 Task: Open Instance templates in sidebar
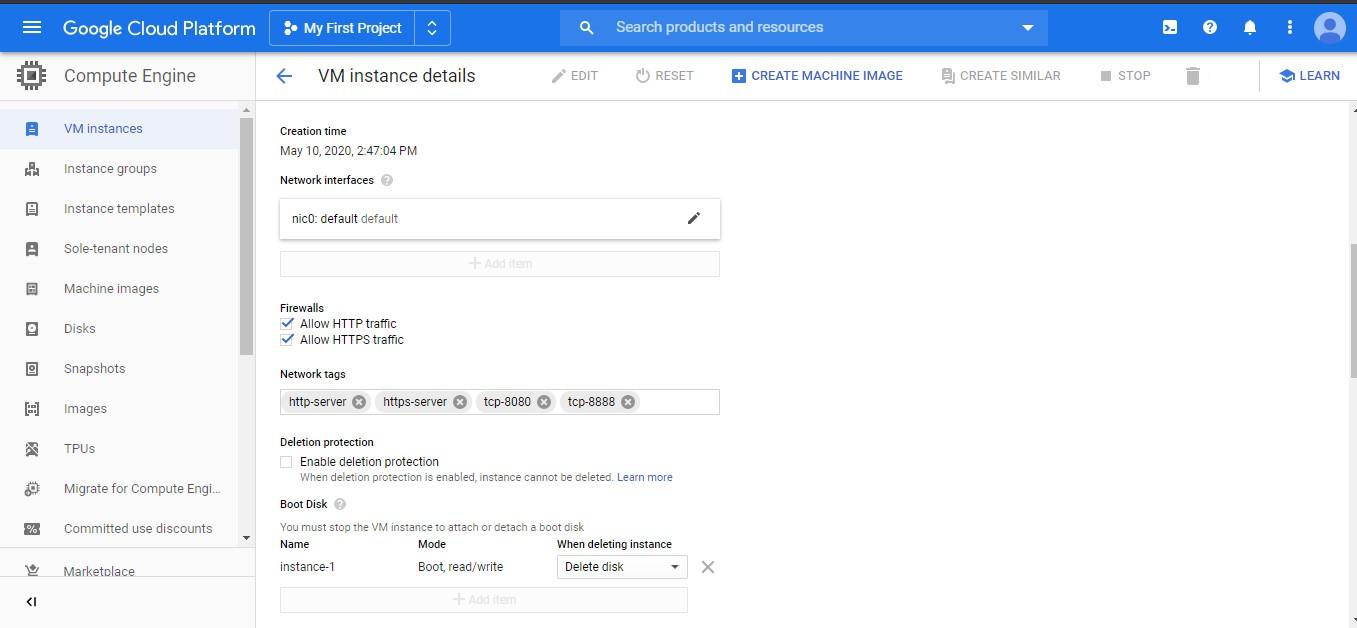pyautogui.click(x=120, y=209)
